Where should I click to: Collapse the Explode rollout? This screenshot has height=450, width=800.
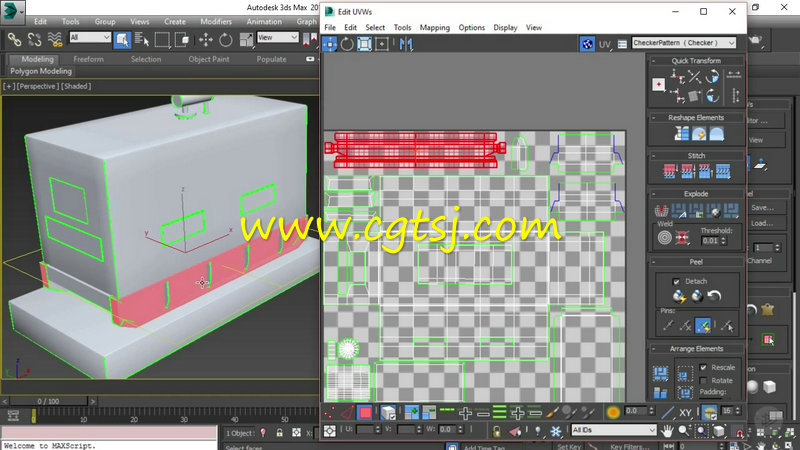coord(653,194)
